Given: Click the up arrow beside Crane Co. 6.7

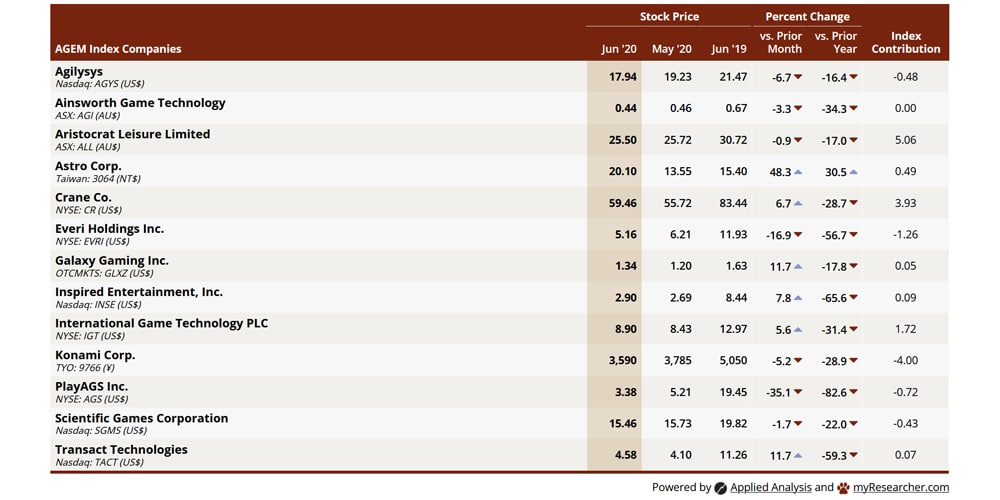Looking at the screenshot, I should (798, 203).
